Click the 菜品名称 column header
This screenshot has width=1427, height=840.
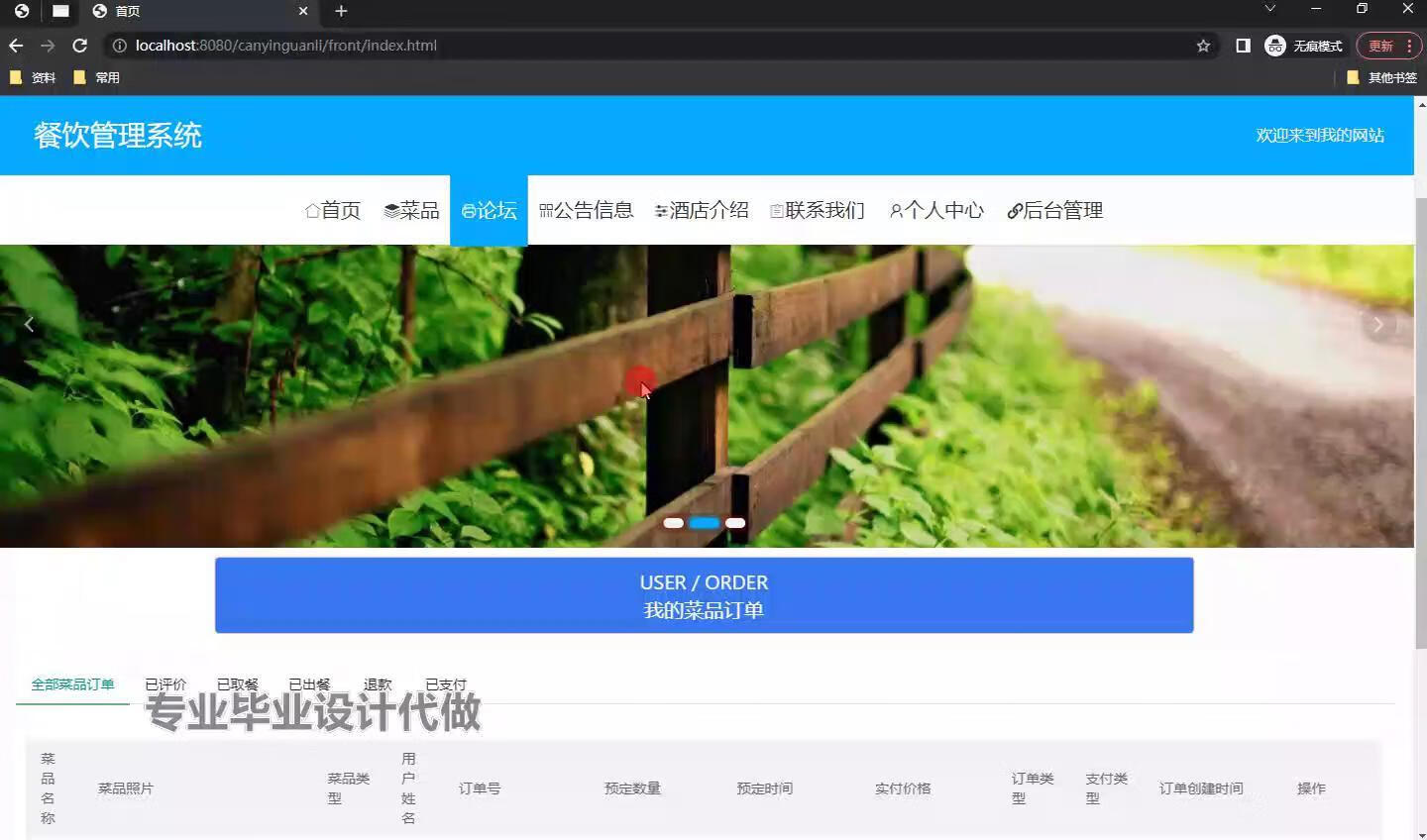(48, 788)
